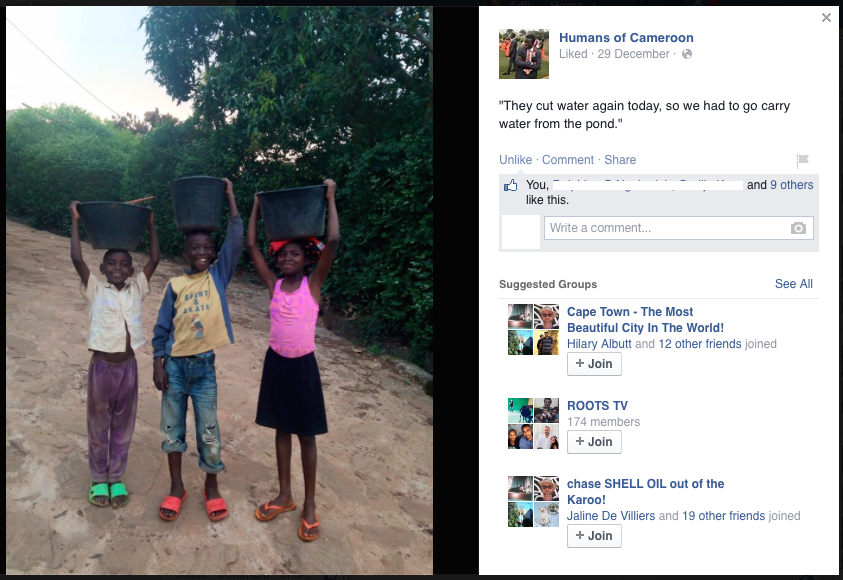Image resolution: width=843 pixels, height=580 pixels.
Task: Click the flag report icon
Action: click(x=802, y=160)
